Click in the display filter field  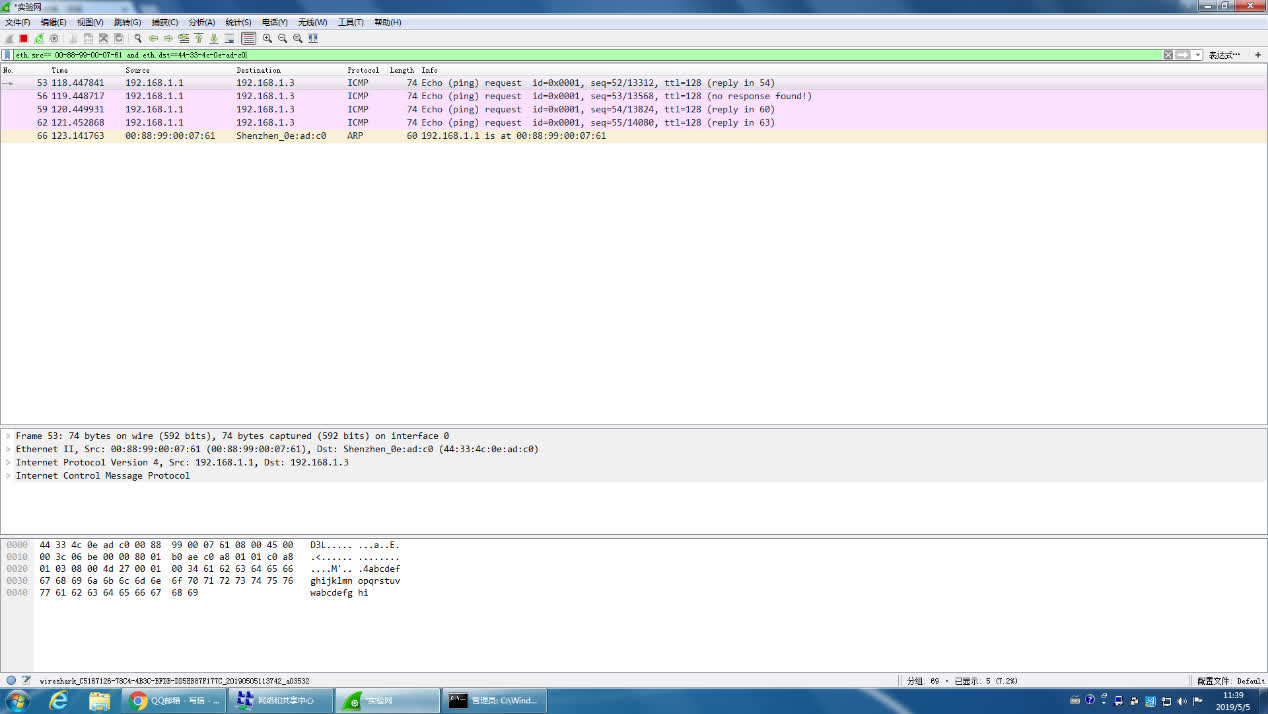tap(600, 55)
